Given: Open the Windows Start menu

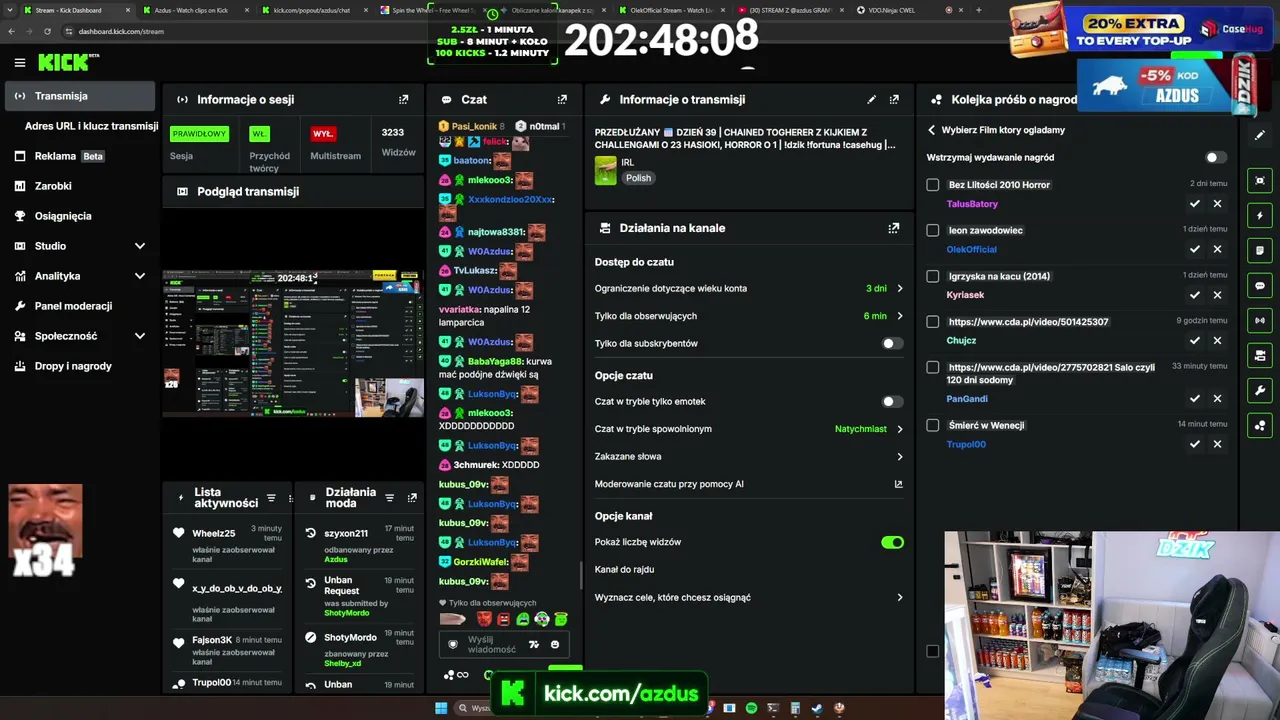Looking at the screenshot, I should pyautogui.click(x=441, y=708).
